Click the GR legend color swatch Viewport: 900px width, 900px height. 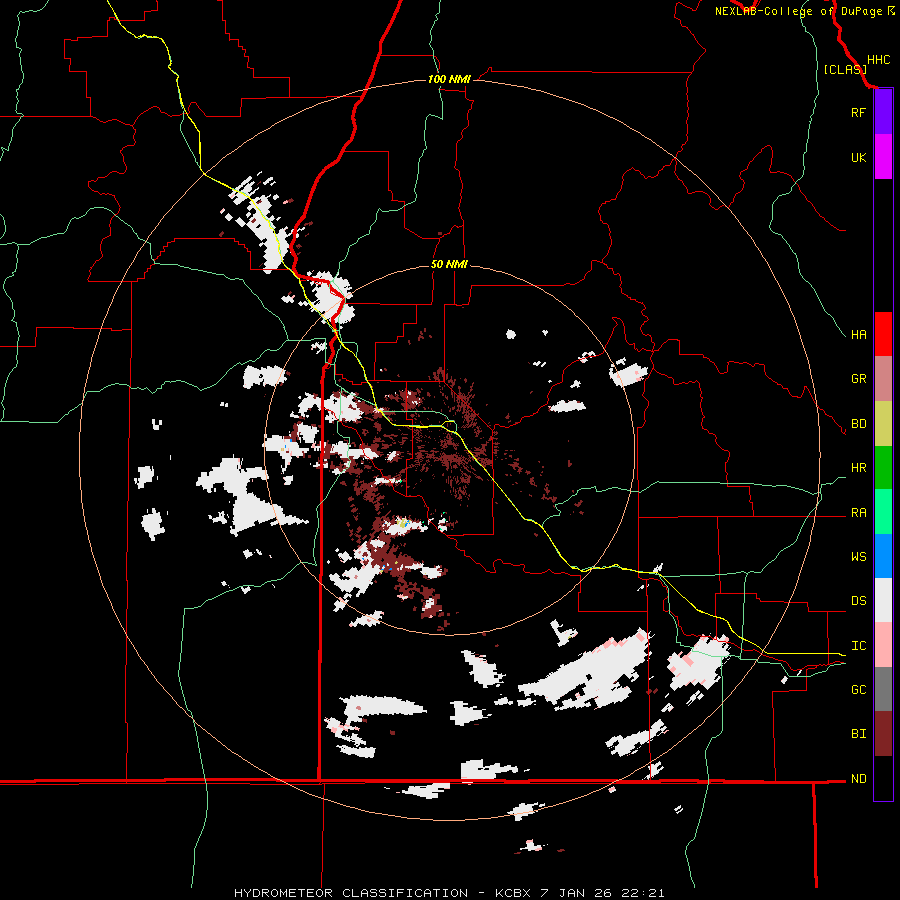pyautogui.click(x=883, y=379)
